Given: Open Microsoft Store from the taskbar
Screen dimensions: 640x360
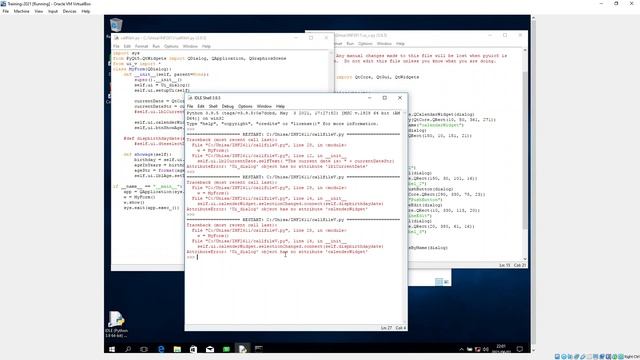Looking at the screenshot, I should coord(193,349).
